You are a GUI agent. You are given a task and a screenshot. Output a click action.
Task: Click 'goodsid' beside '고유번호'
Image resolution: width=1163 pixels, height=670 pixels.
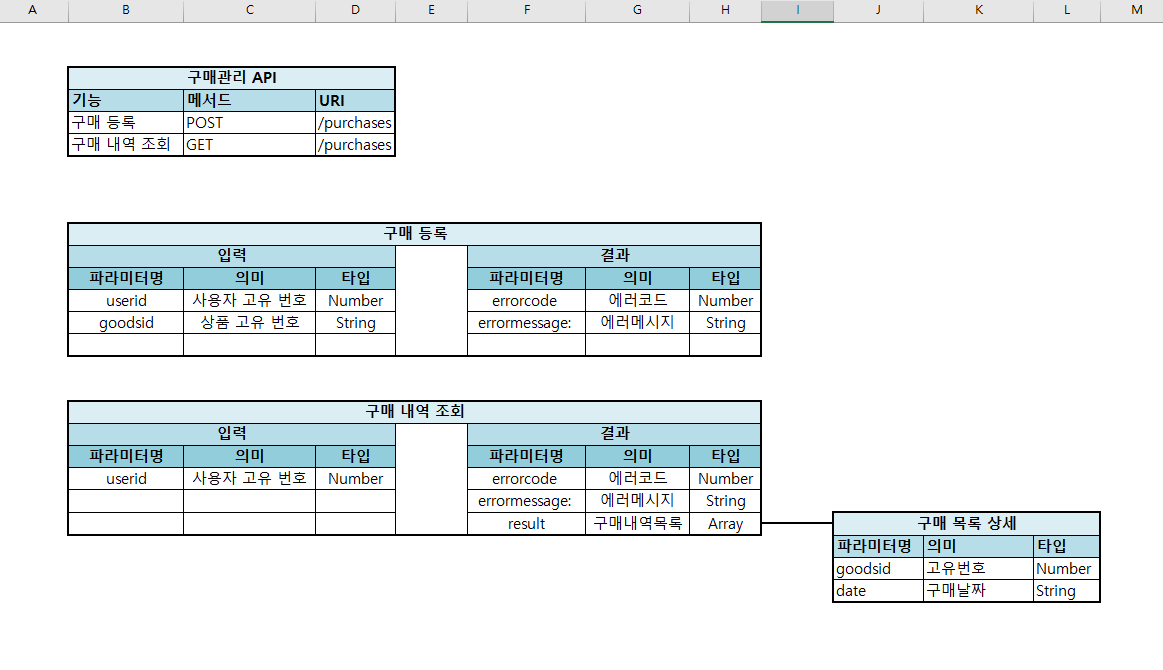878,568
